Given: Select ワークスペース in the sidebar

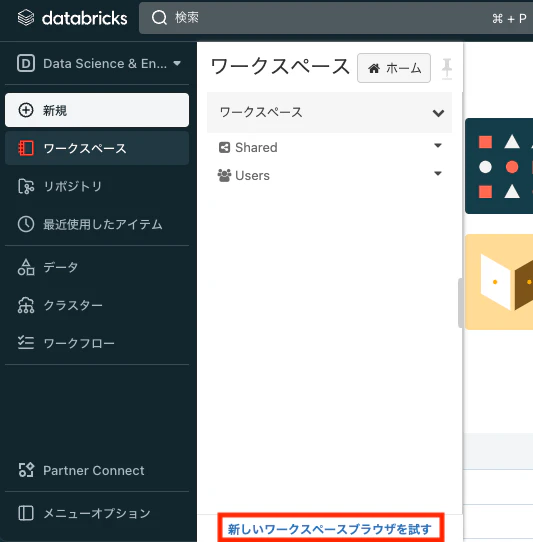Looking at the screenshot, I should pos(97,148).
